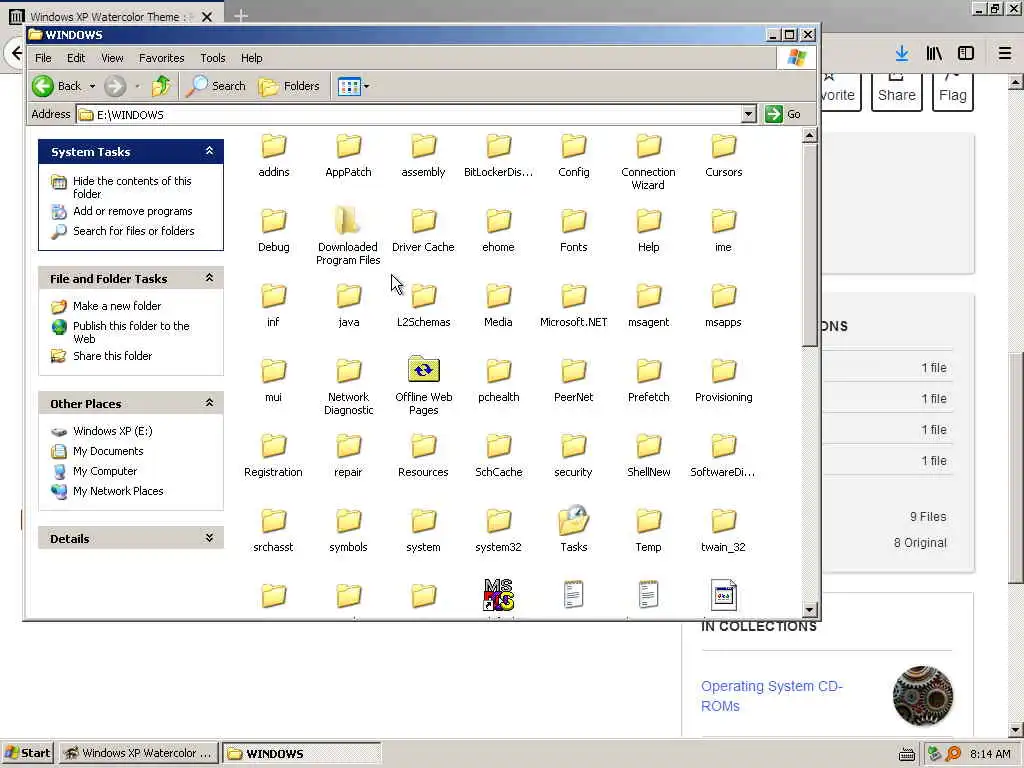
Task: Click the Start button
Action: [27, 753]
